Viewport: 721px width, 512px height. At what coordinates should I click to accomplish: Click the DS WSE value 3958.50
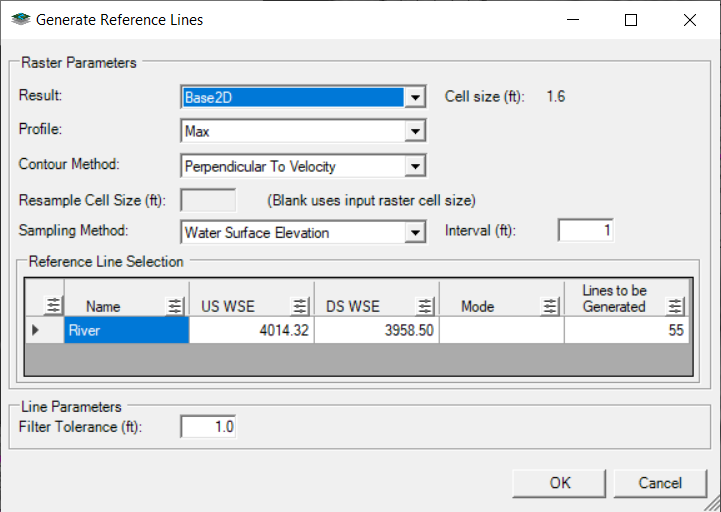(x=376, y=330)
